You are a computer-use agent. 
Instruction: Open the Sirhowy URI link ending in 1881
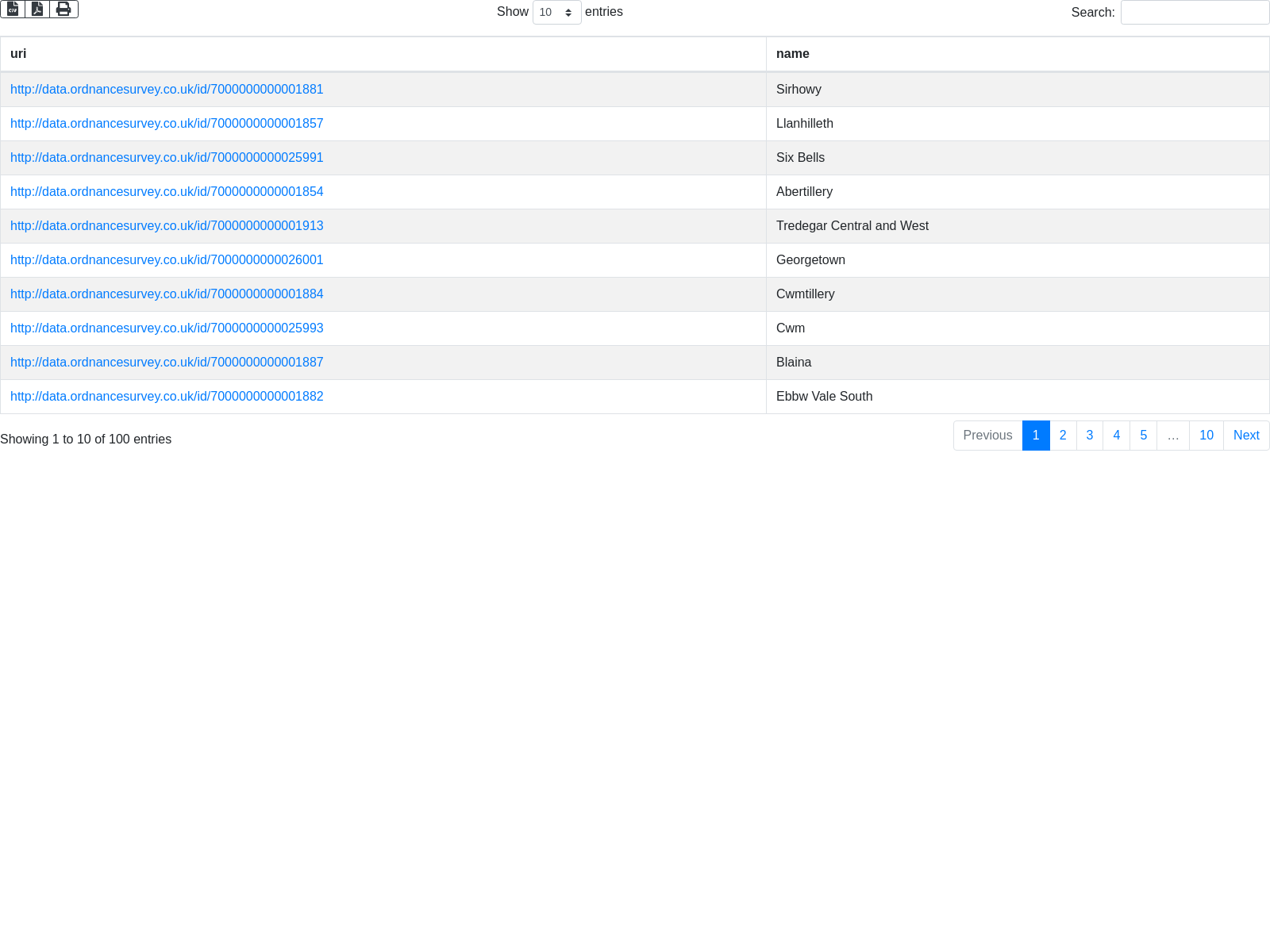(x=167, y=90)
